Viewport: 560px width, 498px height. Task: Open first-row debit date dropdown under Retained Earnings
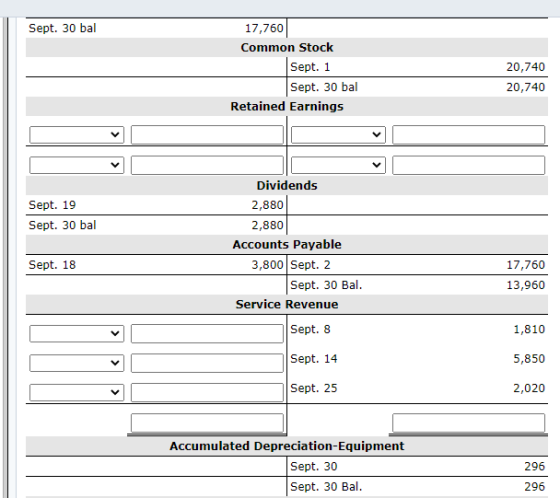coord(77,135)
